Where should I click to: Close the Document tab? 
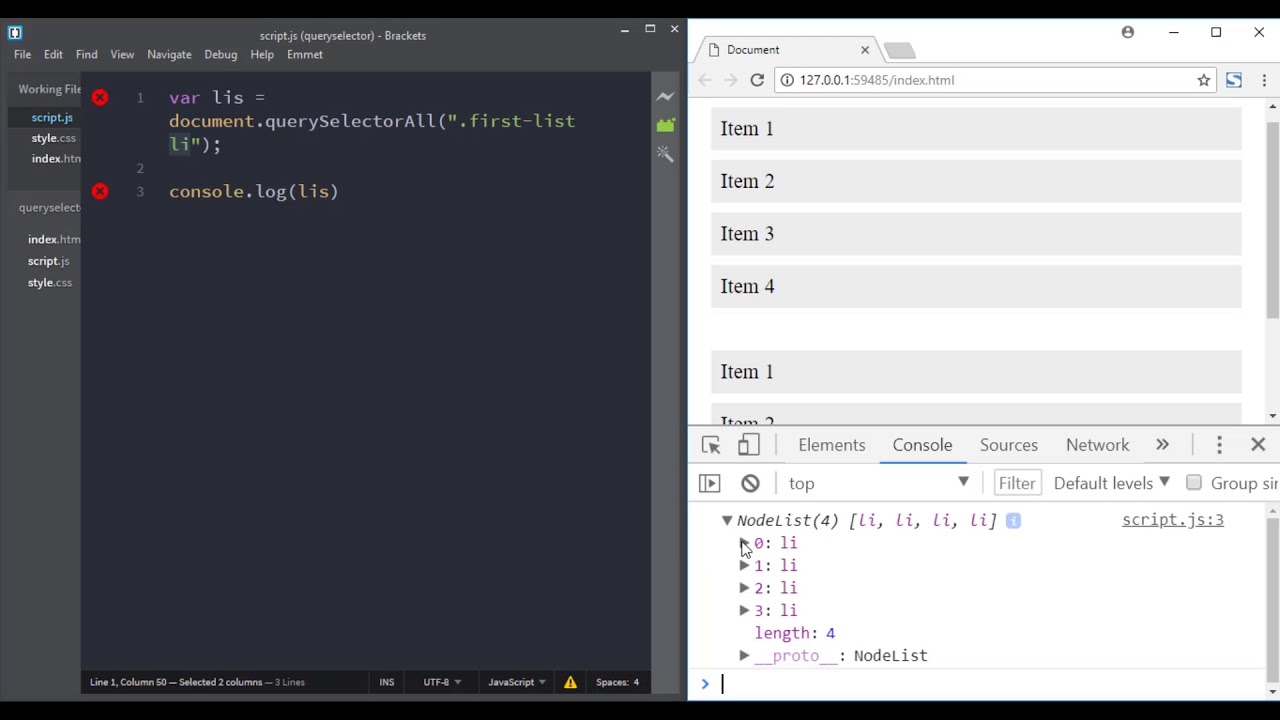(865, 49)
